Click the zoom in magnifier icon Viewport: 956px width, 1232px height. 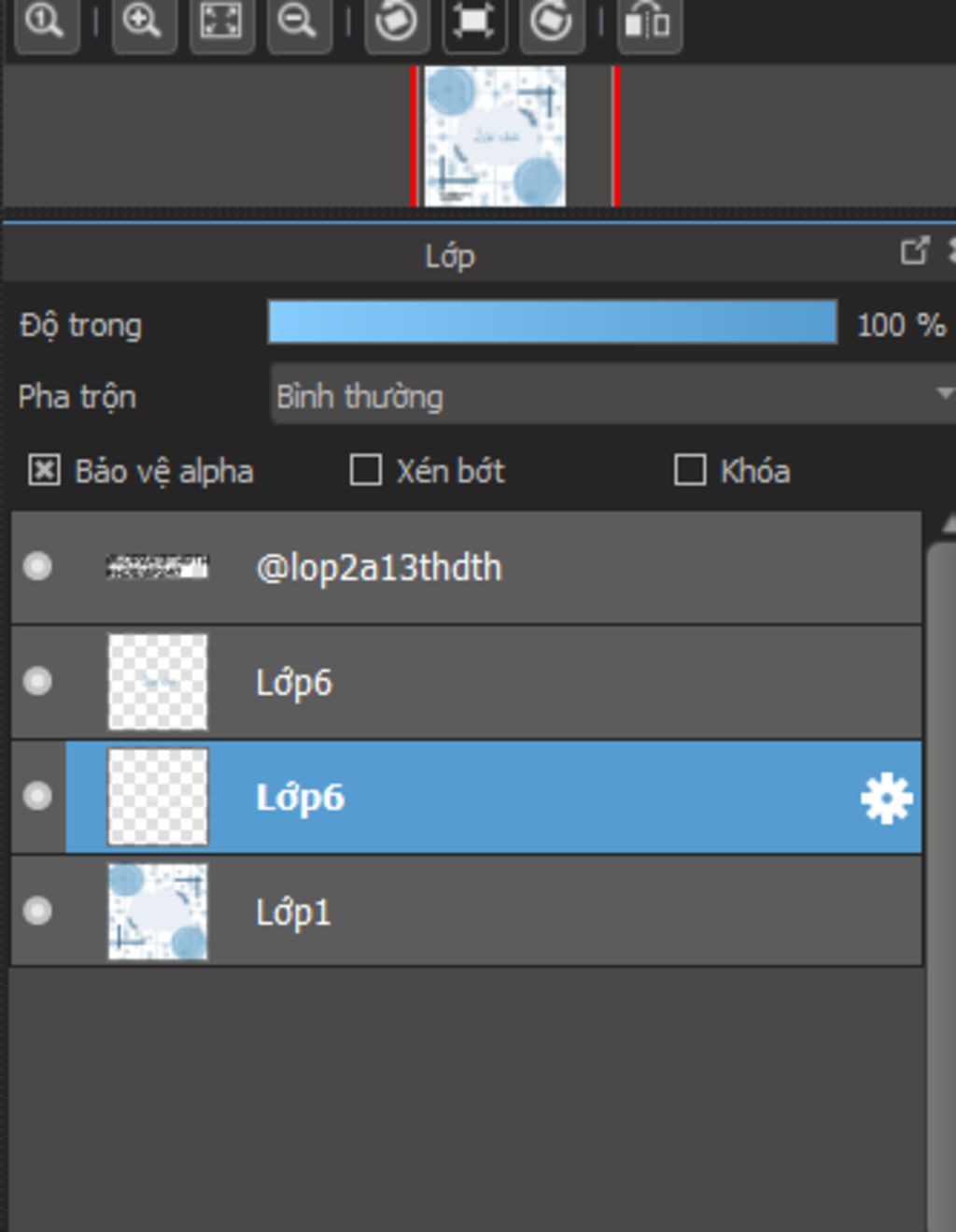tap(143, 21)
